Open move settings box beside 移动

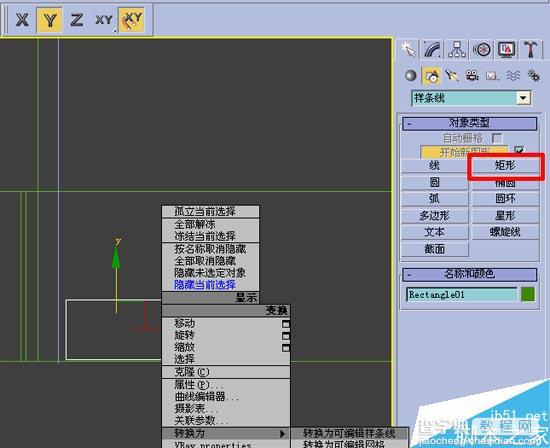click(x=286, y=324)
